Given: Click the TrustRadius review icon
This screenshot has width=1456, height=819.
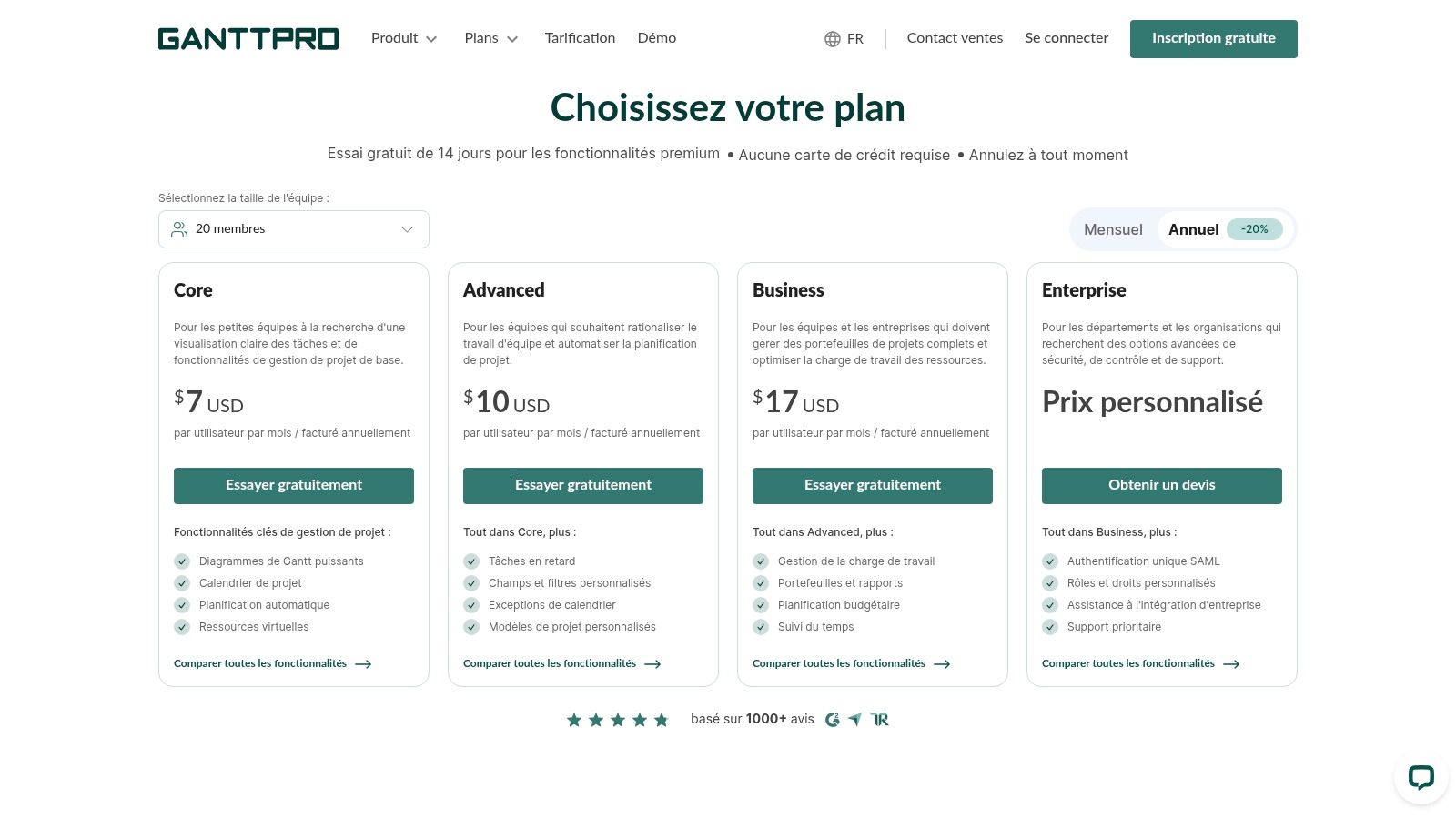Looking at the screenshot, I should click(879, 720).
